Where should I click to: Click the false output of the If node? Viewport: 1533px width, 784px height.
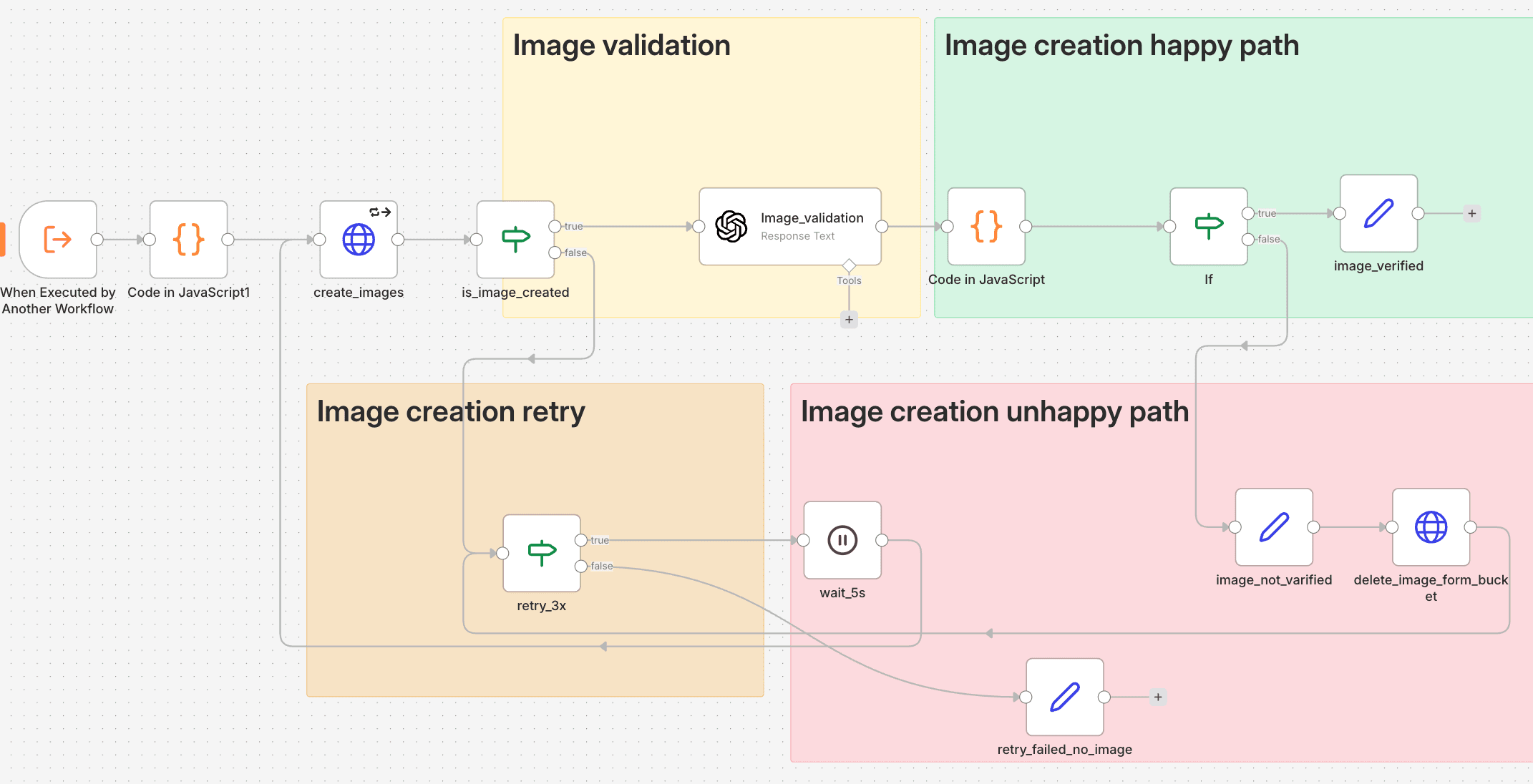click(x=1248, y=239)
